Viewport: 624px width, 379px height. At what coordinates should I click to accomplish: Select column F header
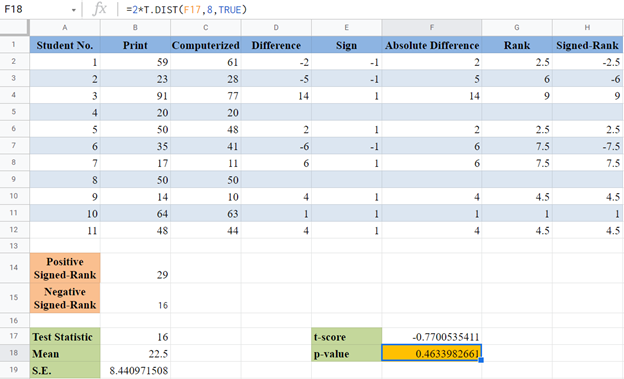[432, 27]
